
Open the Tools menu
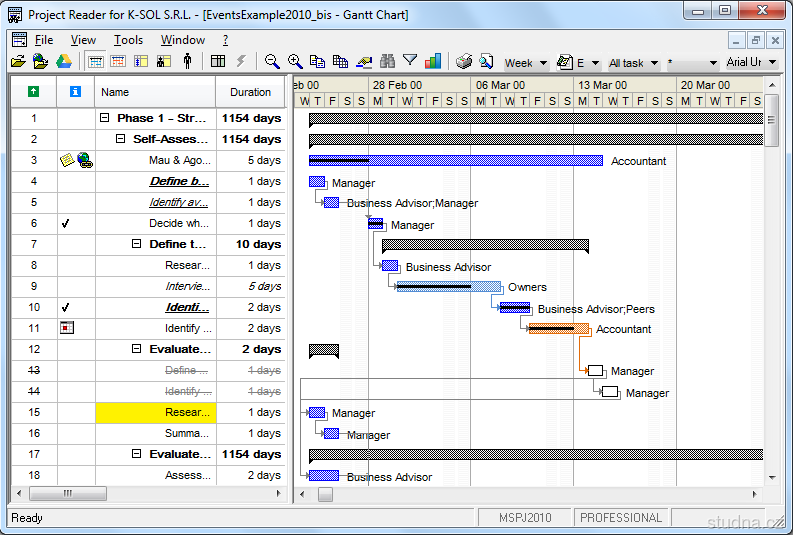coord(128,40)
